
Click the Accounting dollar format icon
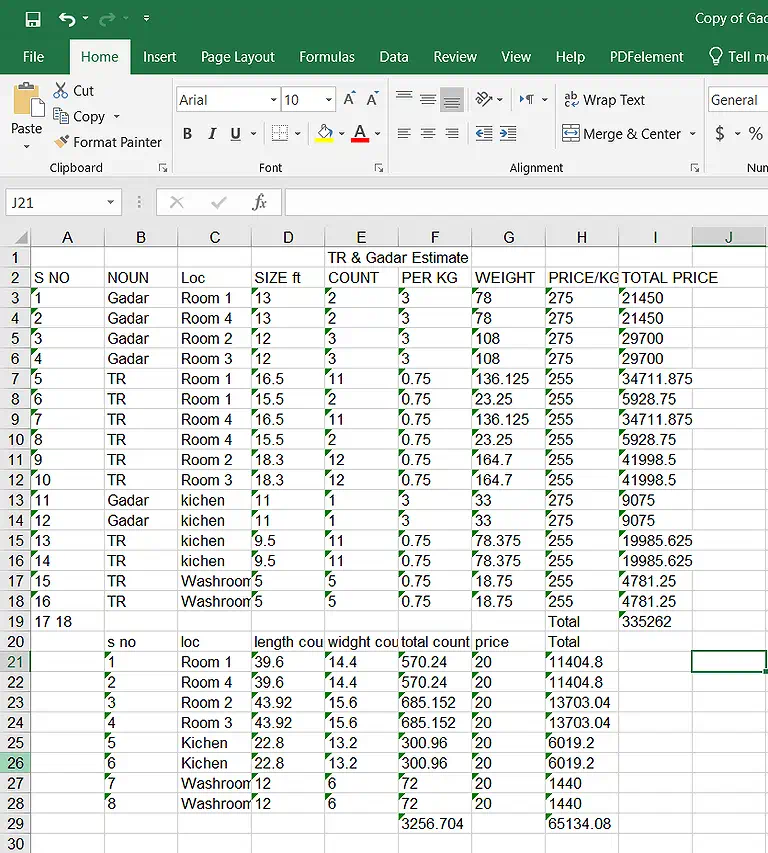tap(720, 133)
